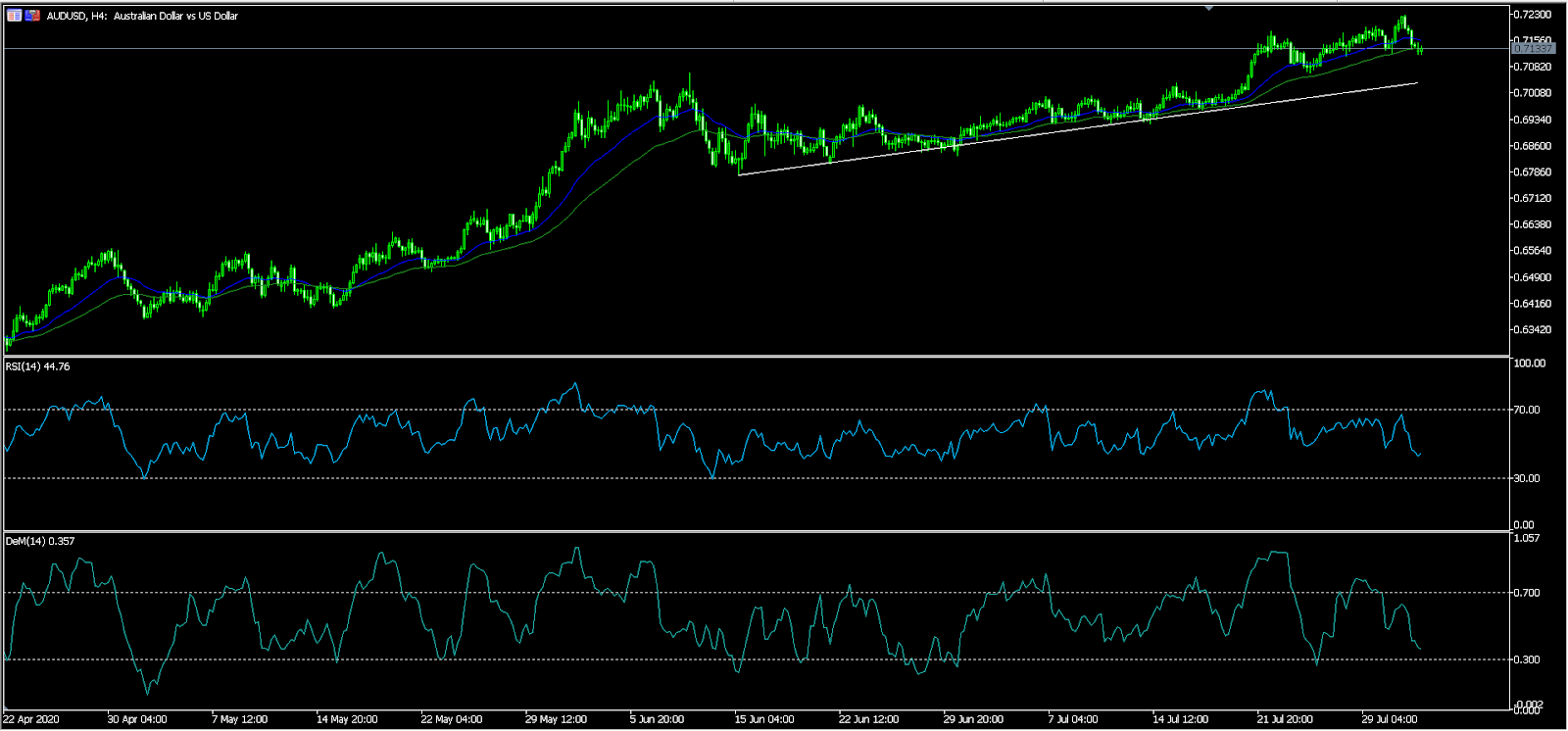Click the red-and-blue trade panel icon beside AUDUSD
This screenshot has width=1568, height=731.
[32, 16]
